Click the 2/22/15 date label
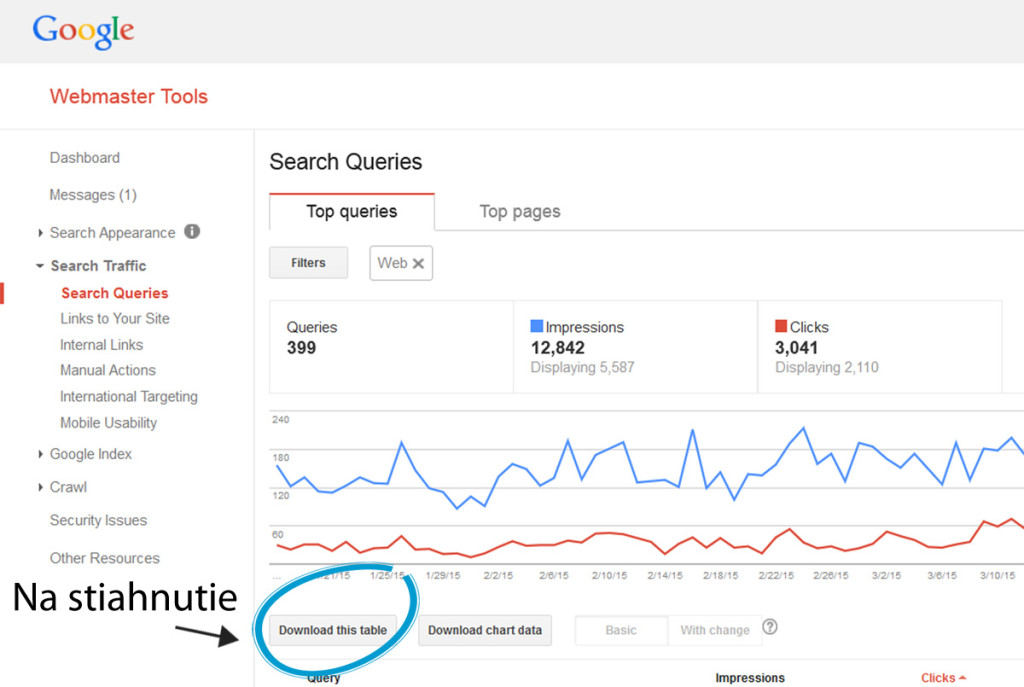 (776, 575)
